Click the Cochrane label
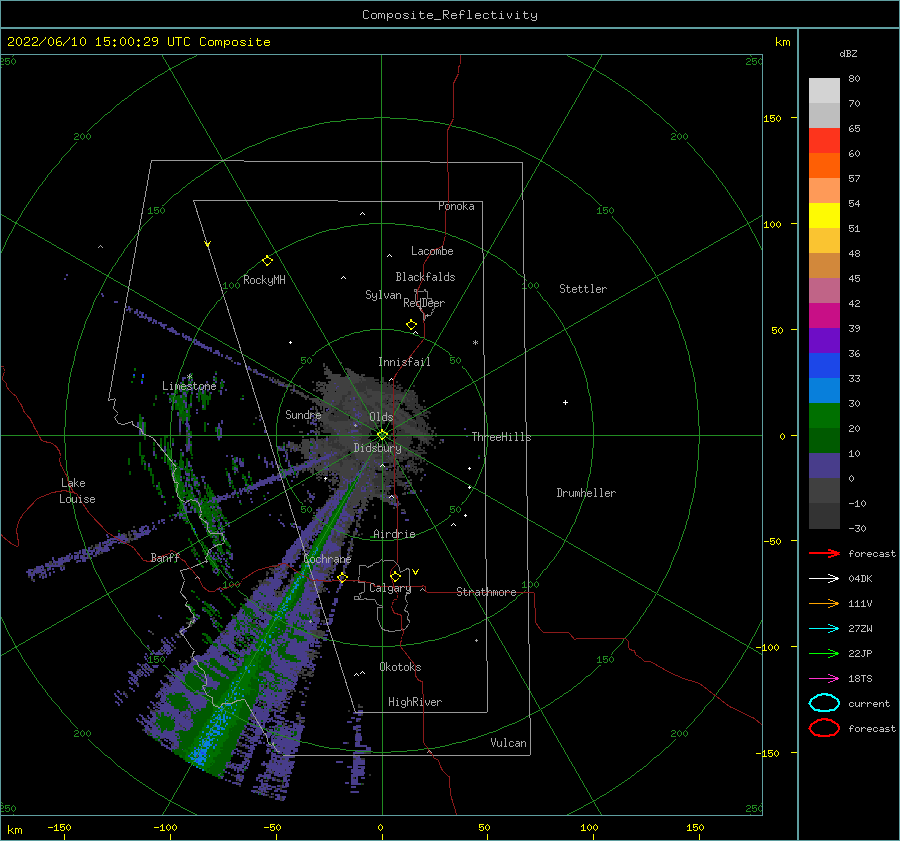Image resolution: width=900 pixels, height=841 pixels. point(327,559)
